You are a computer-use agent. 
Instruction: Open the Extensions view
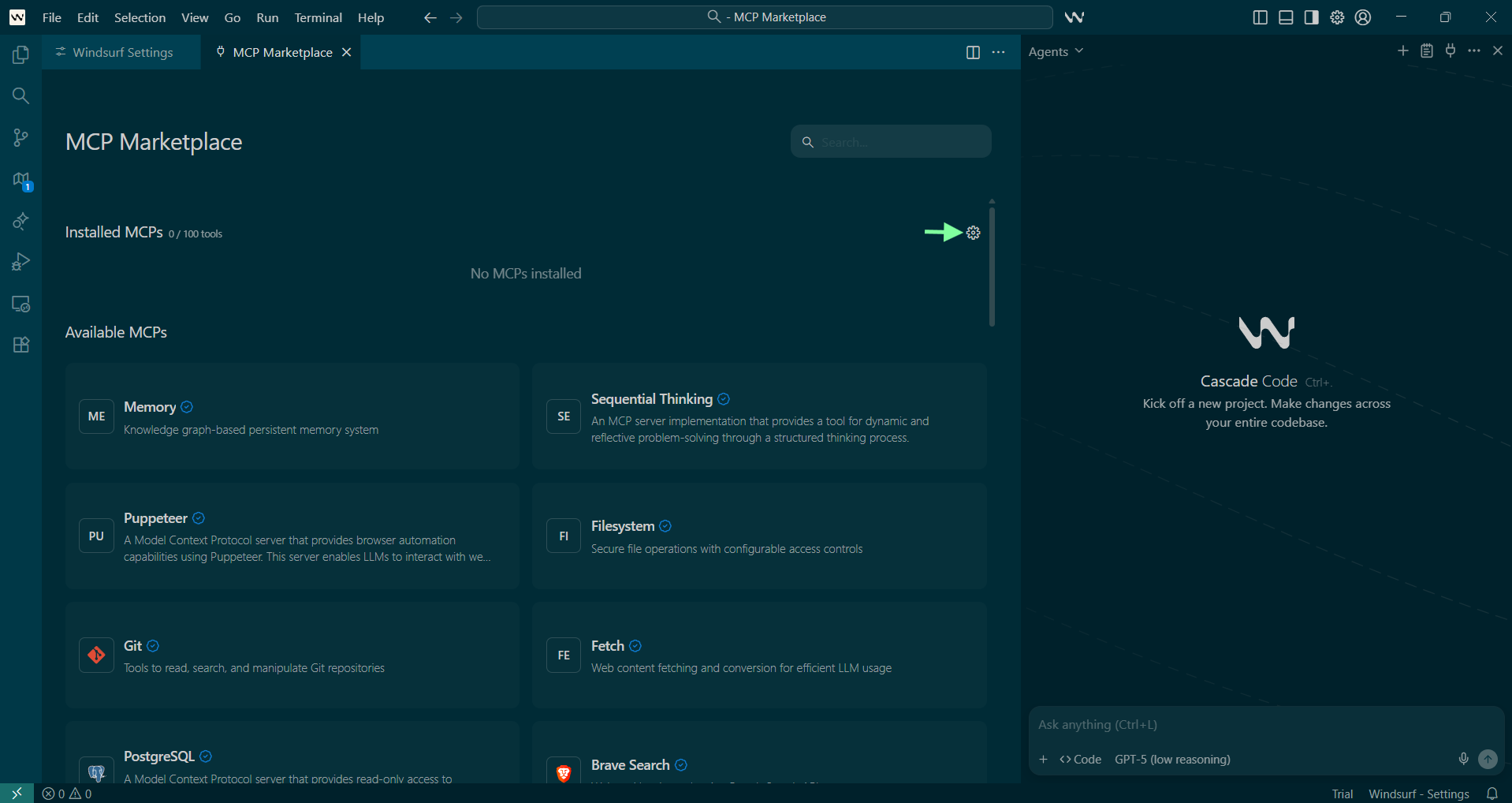[21, 345]
